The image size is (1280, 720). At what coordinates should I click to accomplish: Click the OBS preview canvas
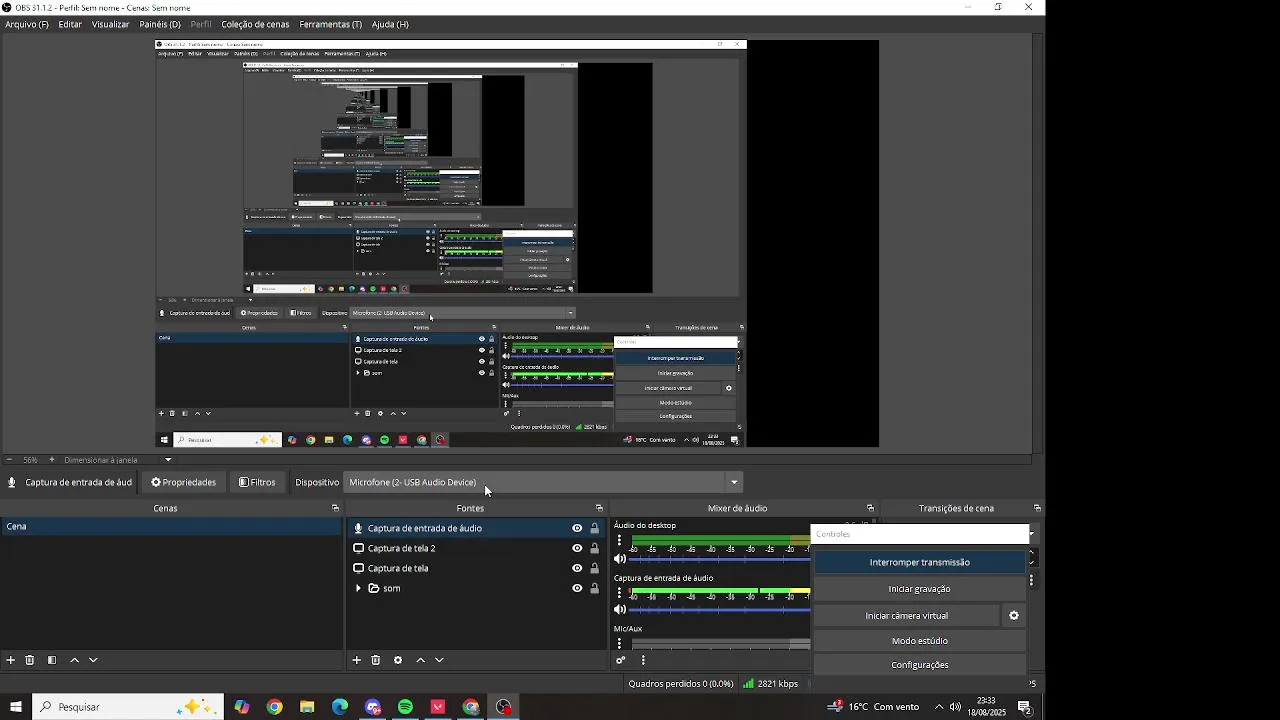tap(517, 244)
